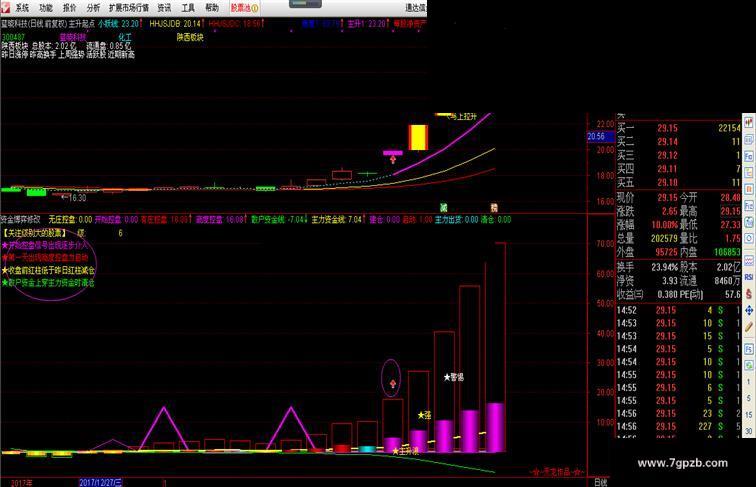Viewport: 756px width, 487px height.
Task: Click the 买三 29.12 bid row
Action: point(679,155)
